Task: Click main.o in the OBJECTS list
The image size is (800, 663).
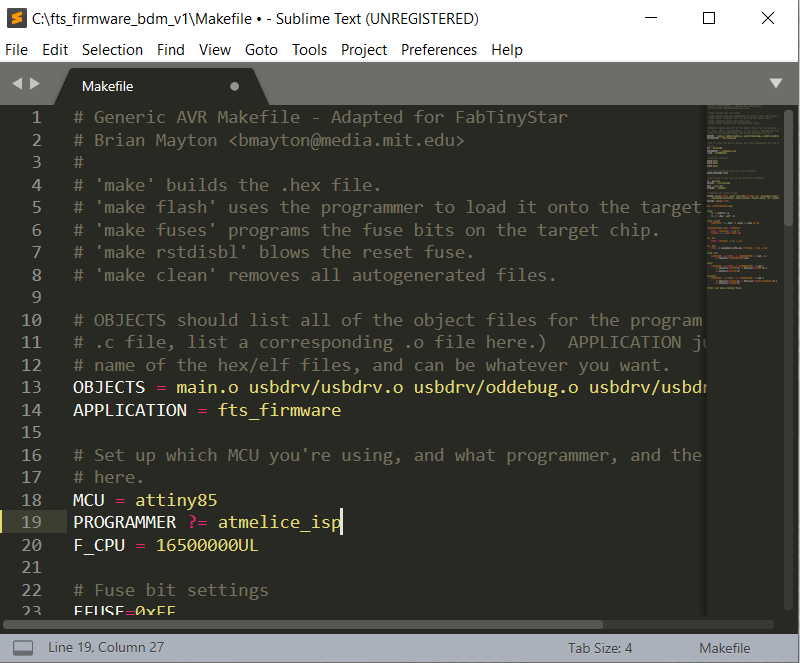Action: pyautogui.click(x=208, y=387)
